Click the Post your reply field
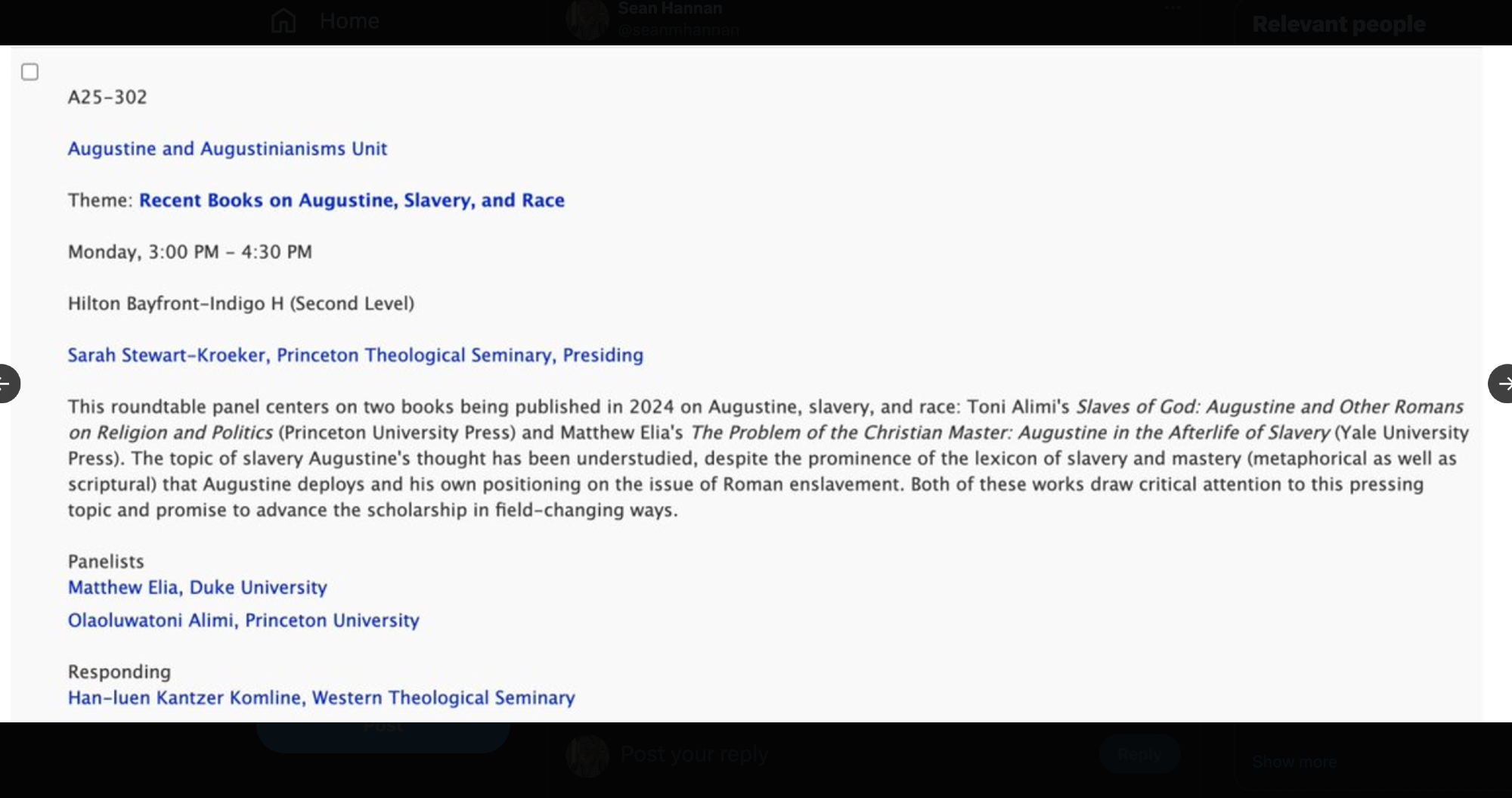 click(x=694, y=754)
